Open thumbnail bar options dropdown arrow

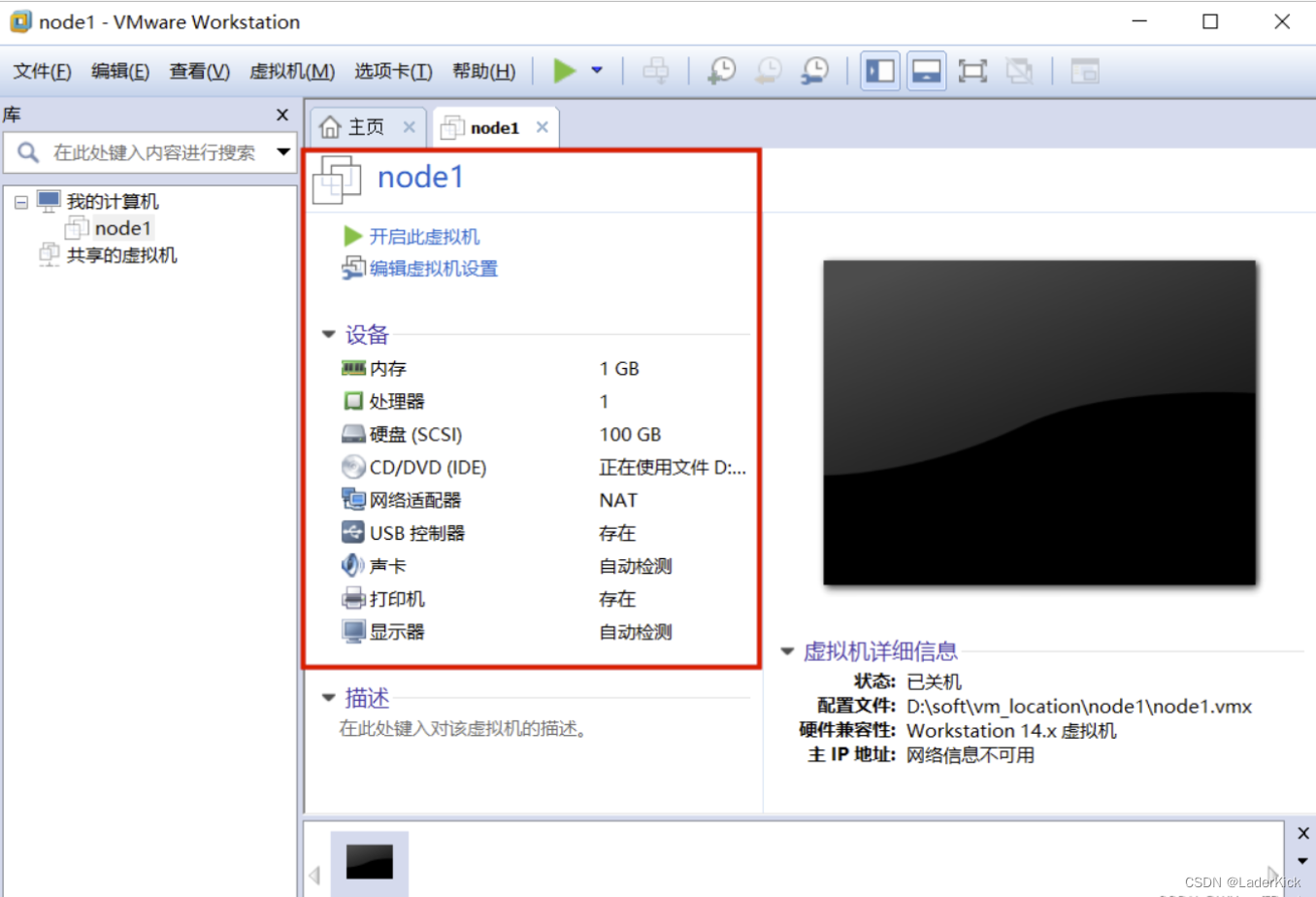1303,861
